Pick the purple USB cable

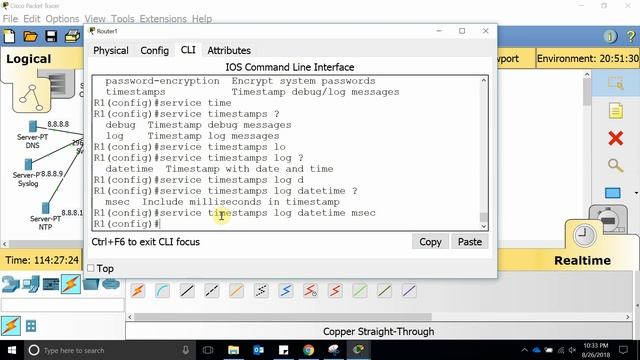pos(409,291)
